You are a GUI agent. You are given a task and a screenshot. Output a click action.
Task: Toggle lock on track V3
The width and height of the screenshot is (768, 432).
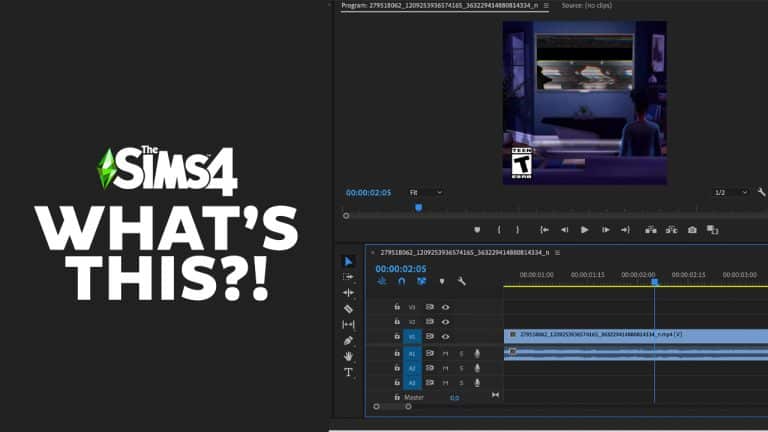pos(397,307)
